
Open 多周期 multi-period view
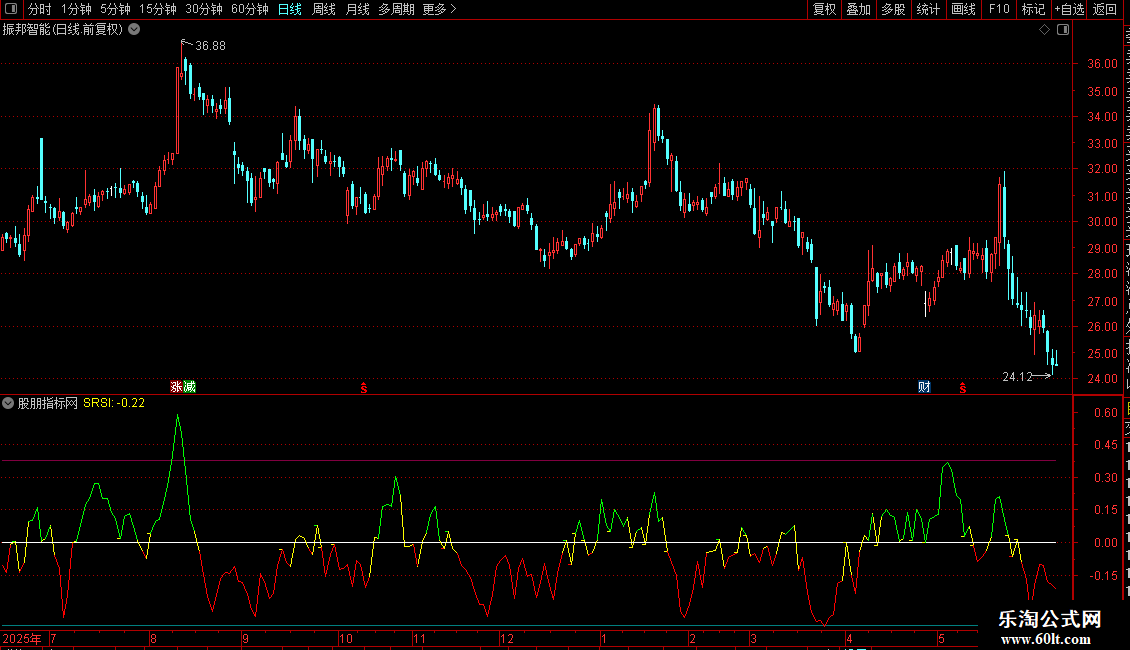396,9
